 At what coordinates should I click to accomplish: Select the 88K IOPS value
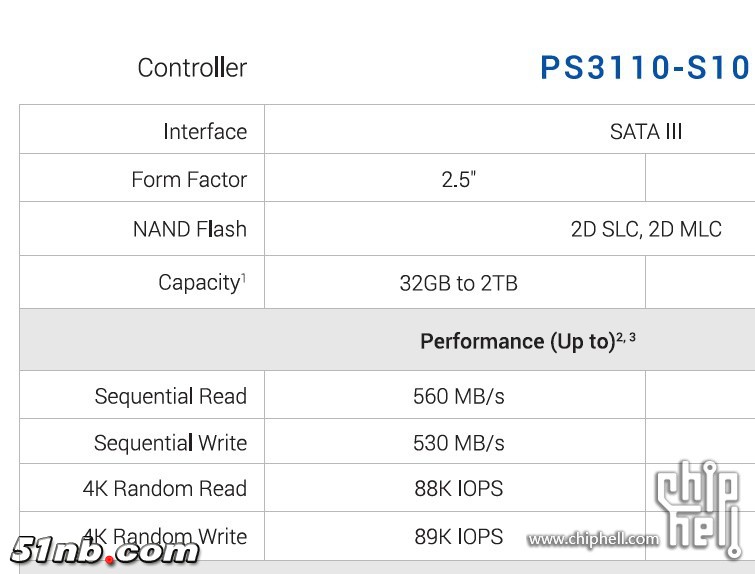[459, 489]
